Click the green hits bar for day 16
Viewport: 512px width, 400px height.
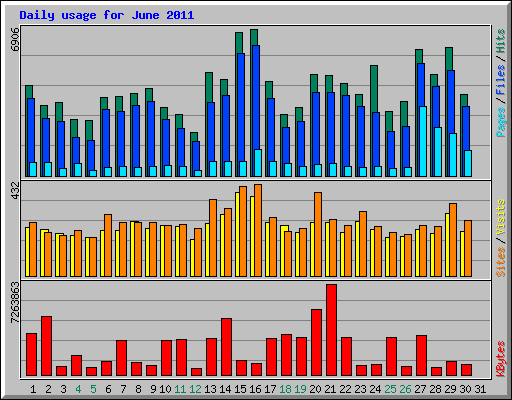point(254,37)
